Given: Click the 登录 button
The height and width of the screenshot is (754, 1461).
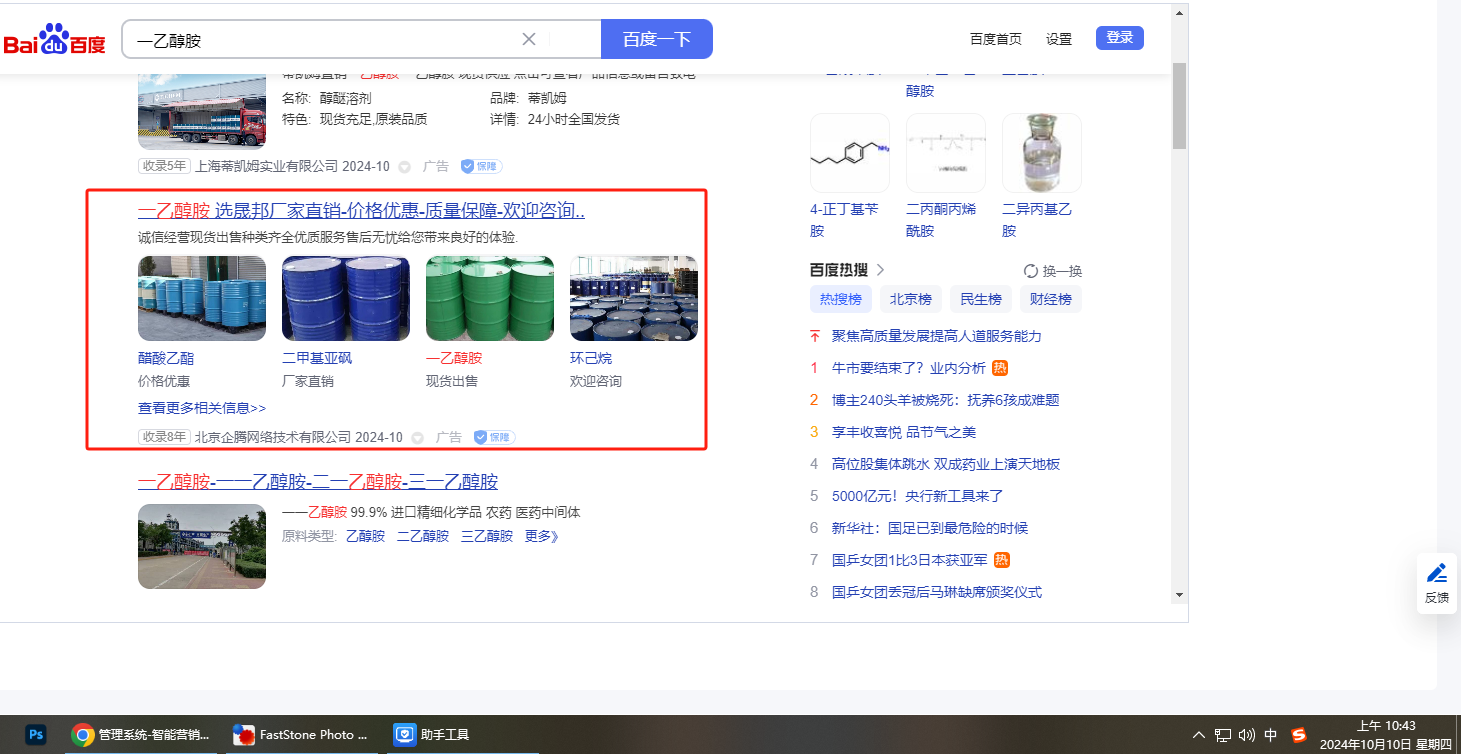Looking at the screenshot, I should pyautogui.click(x=1120, y=38).
